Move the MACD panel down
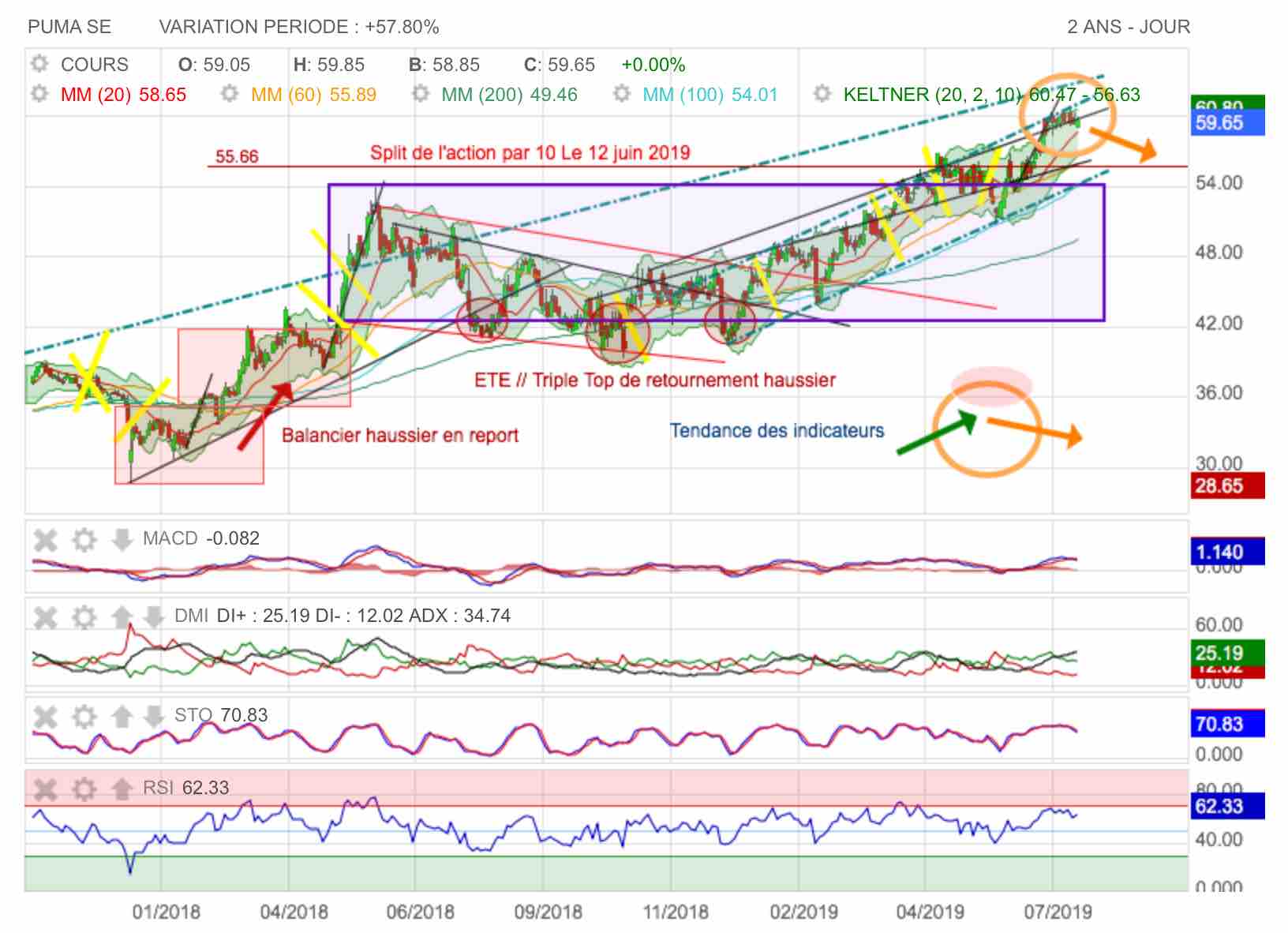The width and height of the screenshot is (1288, 933). [122, 540]
